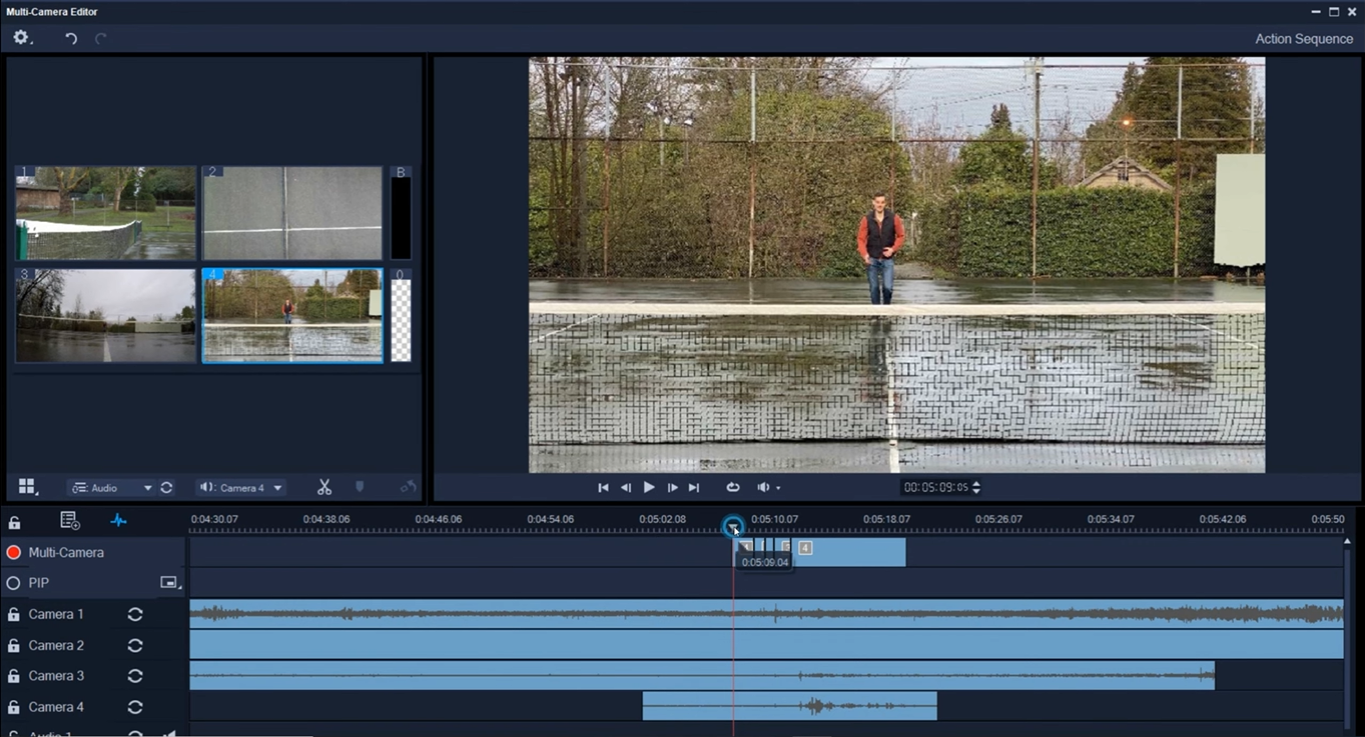Lock the Camera 2 track padlock

[x=14, y=645]
